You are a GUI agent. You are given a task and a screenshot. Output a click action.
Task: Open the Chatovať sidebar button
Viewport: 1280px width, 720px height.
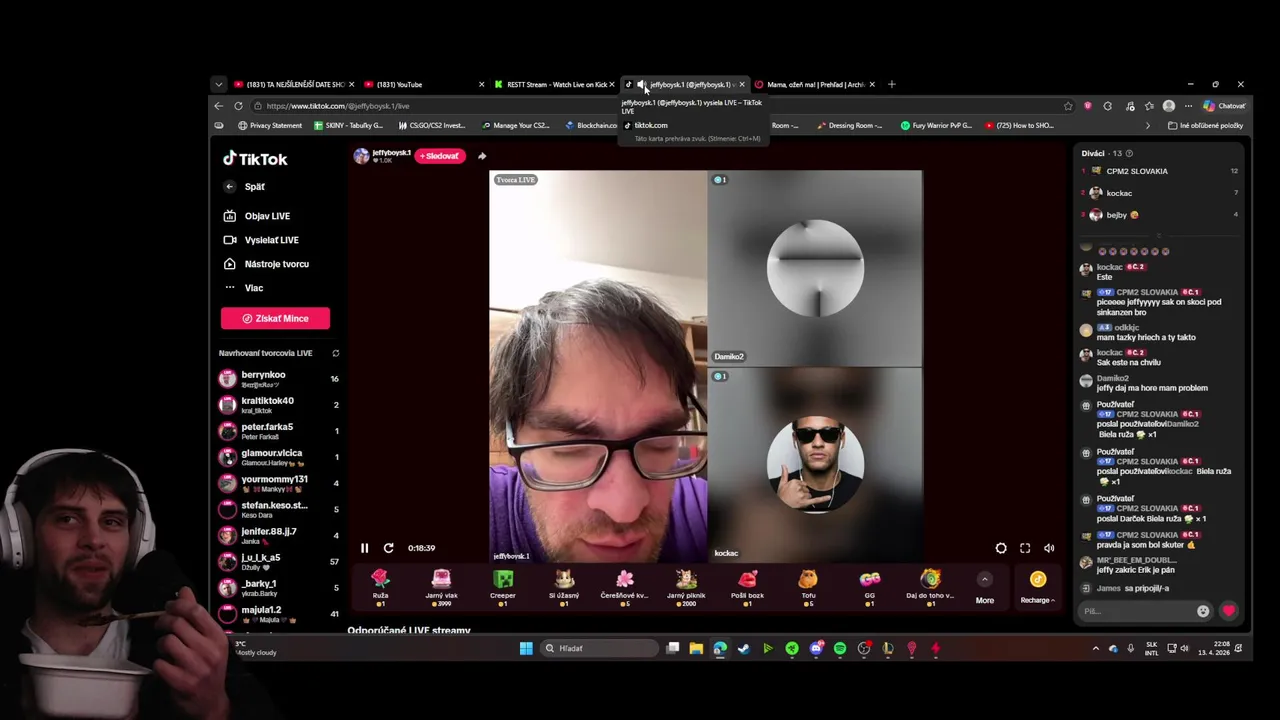click(1225, 106)
